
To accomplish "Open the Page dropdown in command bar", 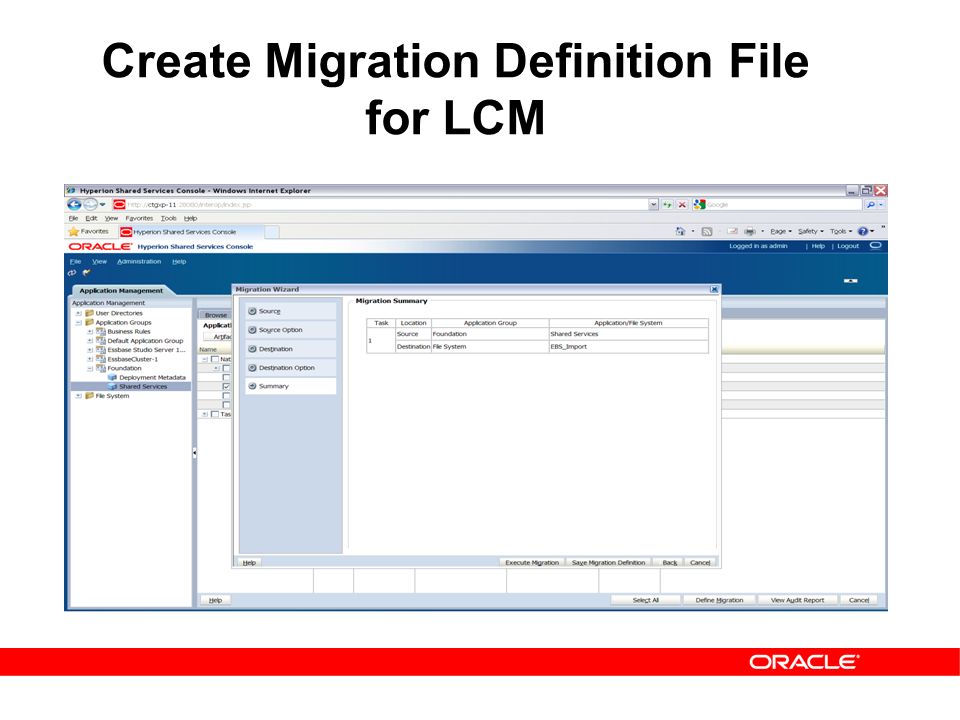I will pyautogui.click(x=781, y=231).
